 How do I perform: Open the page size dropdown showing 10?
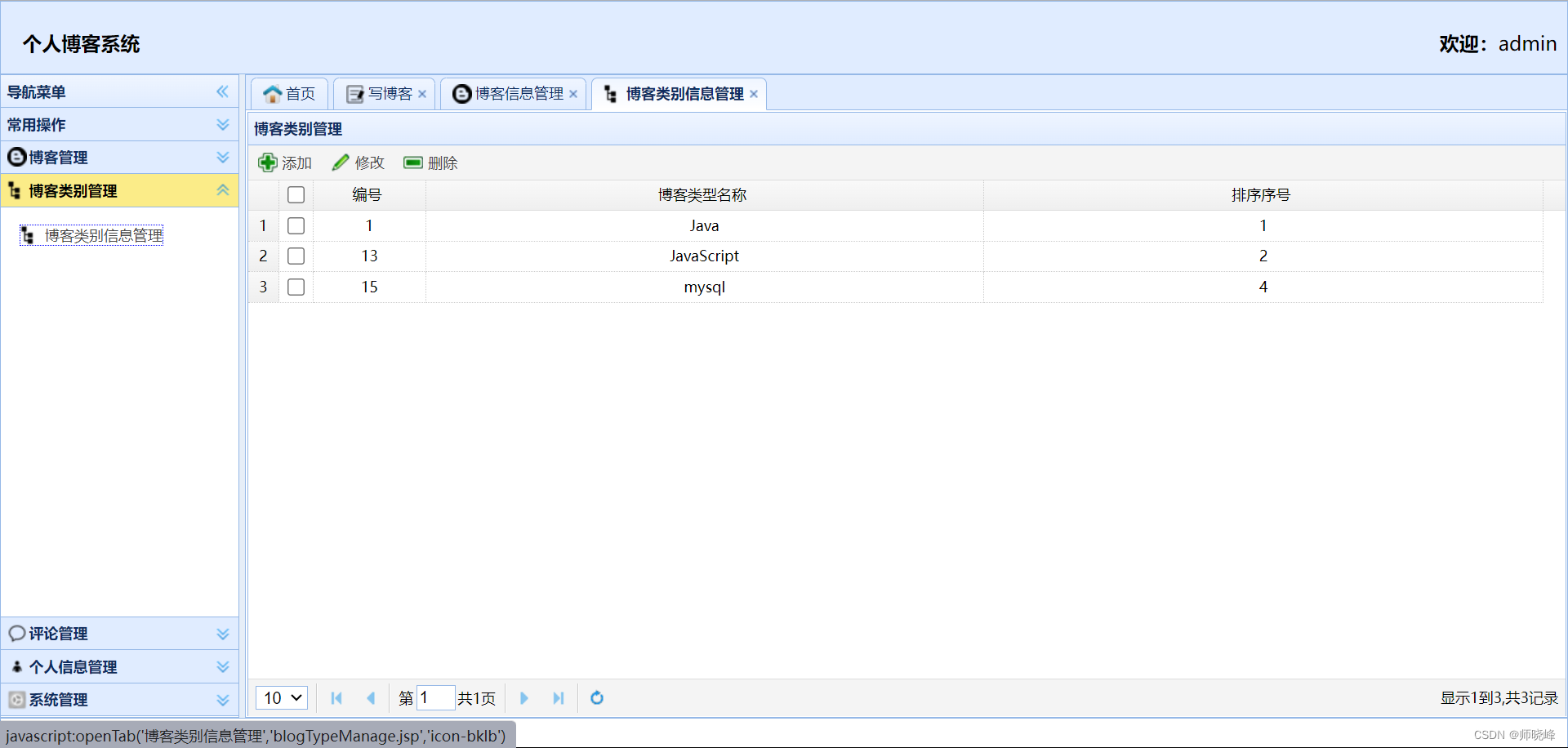click(282, 698)
